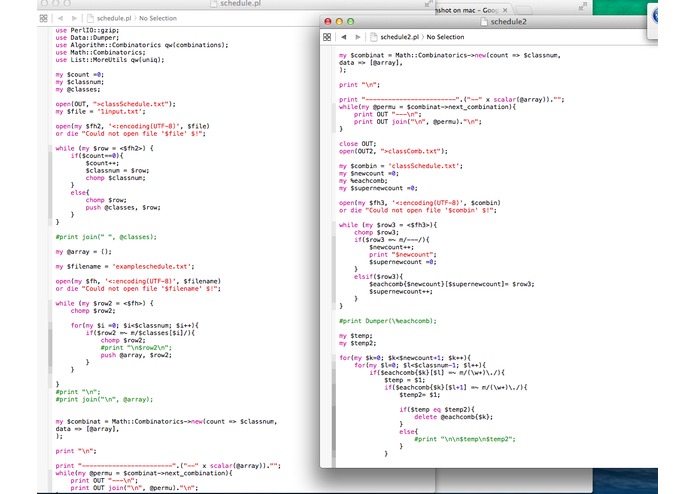The height and width of the screenshot is (494, 695).
Task: Click the line 'my @array = ();'
Action: [84, 252]
